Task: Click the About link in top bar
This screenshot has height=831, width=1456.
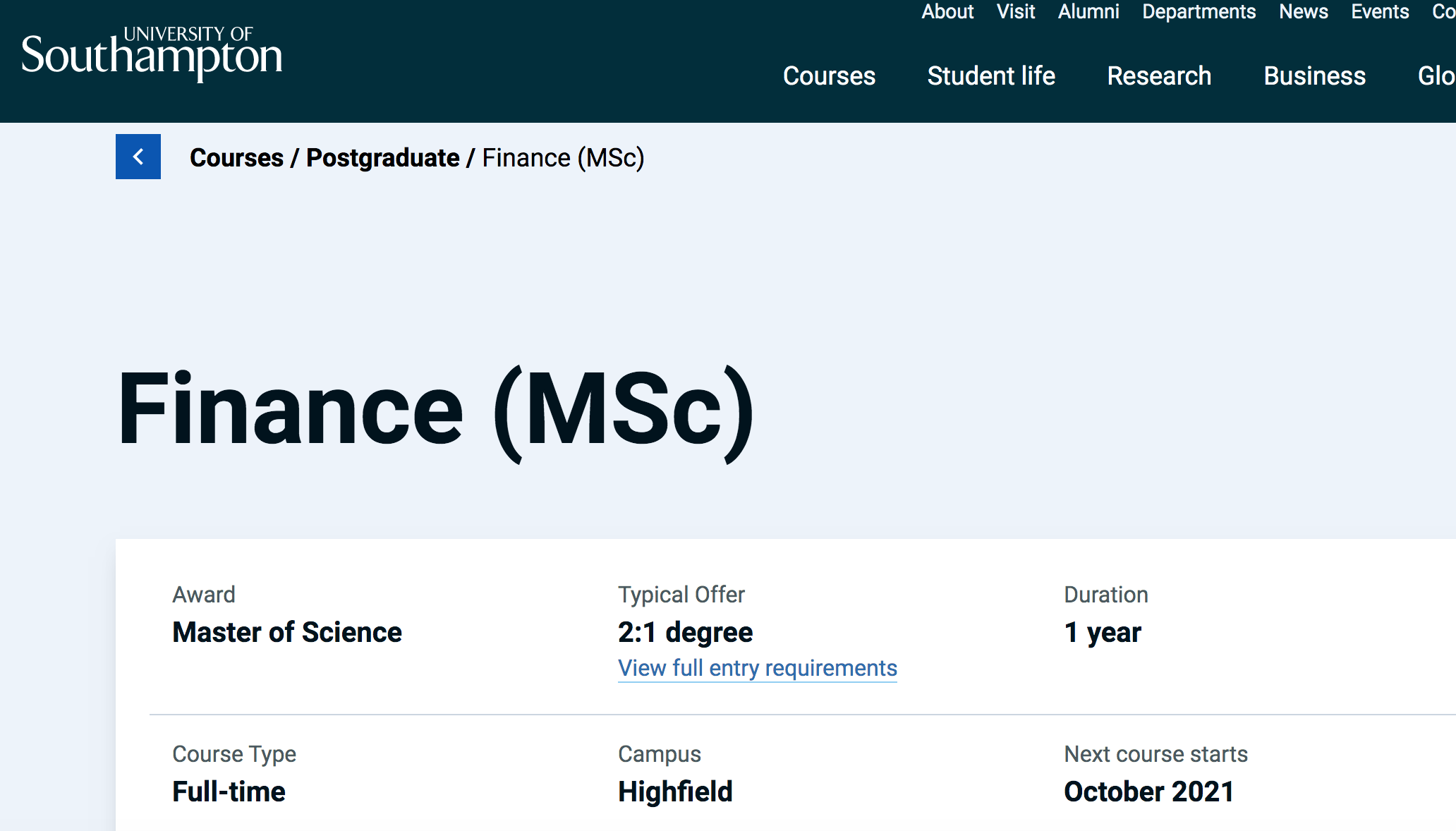Action: pyautogui.click(x=947, y=12)
